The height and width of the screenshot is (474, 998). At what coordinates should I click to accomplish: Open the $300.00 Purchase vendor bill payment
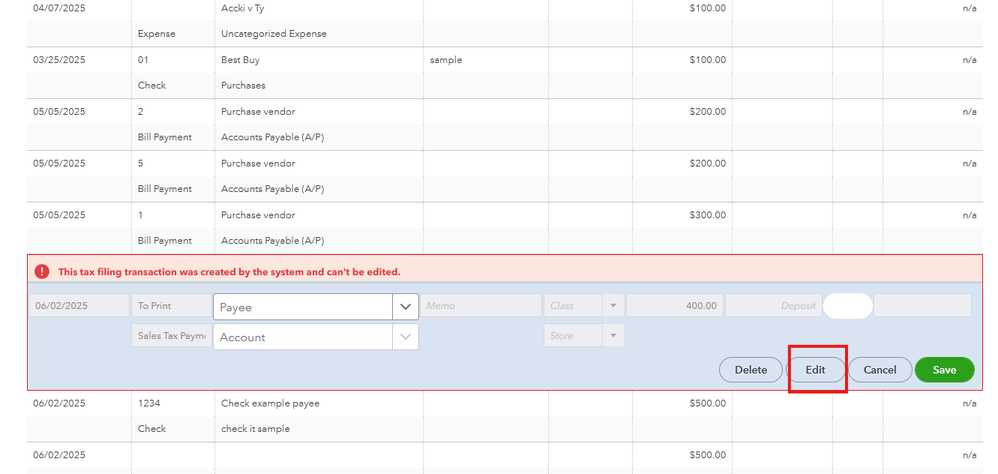point(258,215)
